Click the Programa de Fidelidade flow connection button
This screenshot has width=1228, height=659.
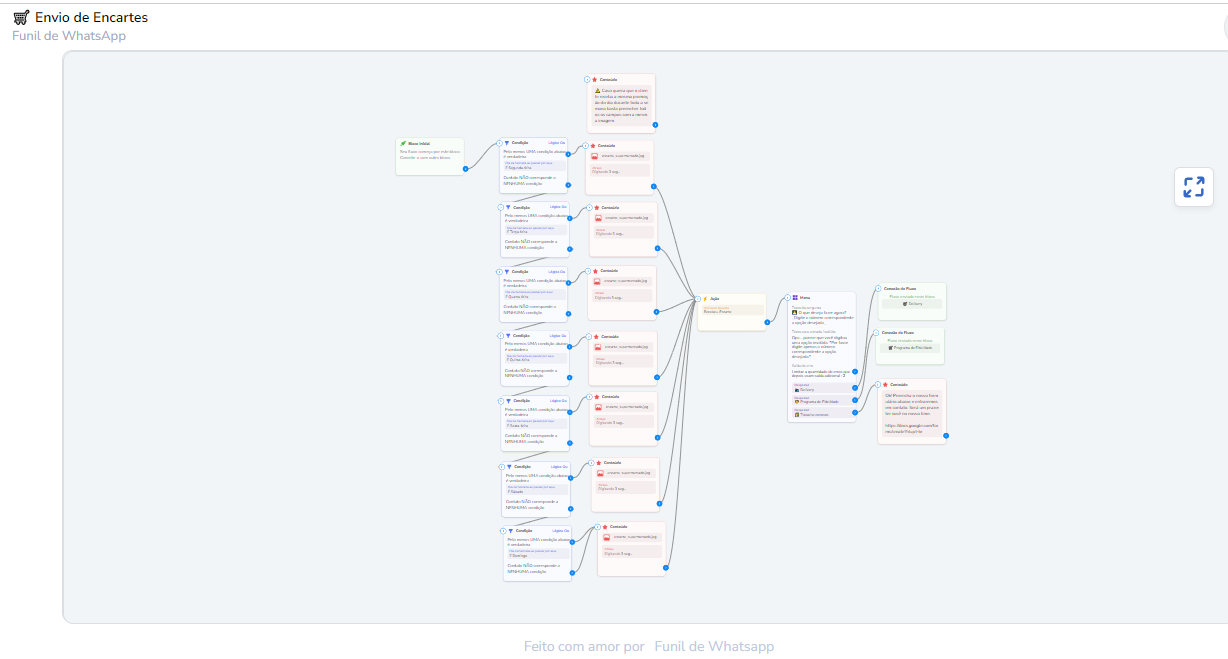click(x=912, y=348)
